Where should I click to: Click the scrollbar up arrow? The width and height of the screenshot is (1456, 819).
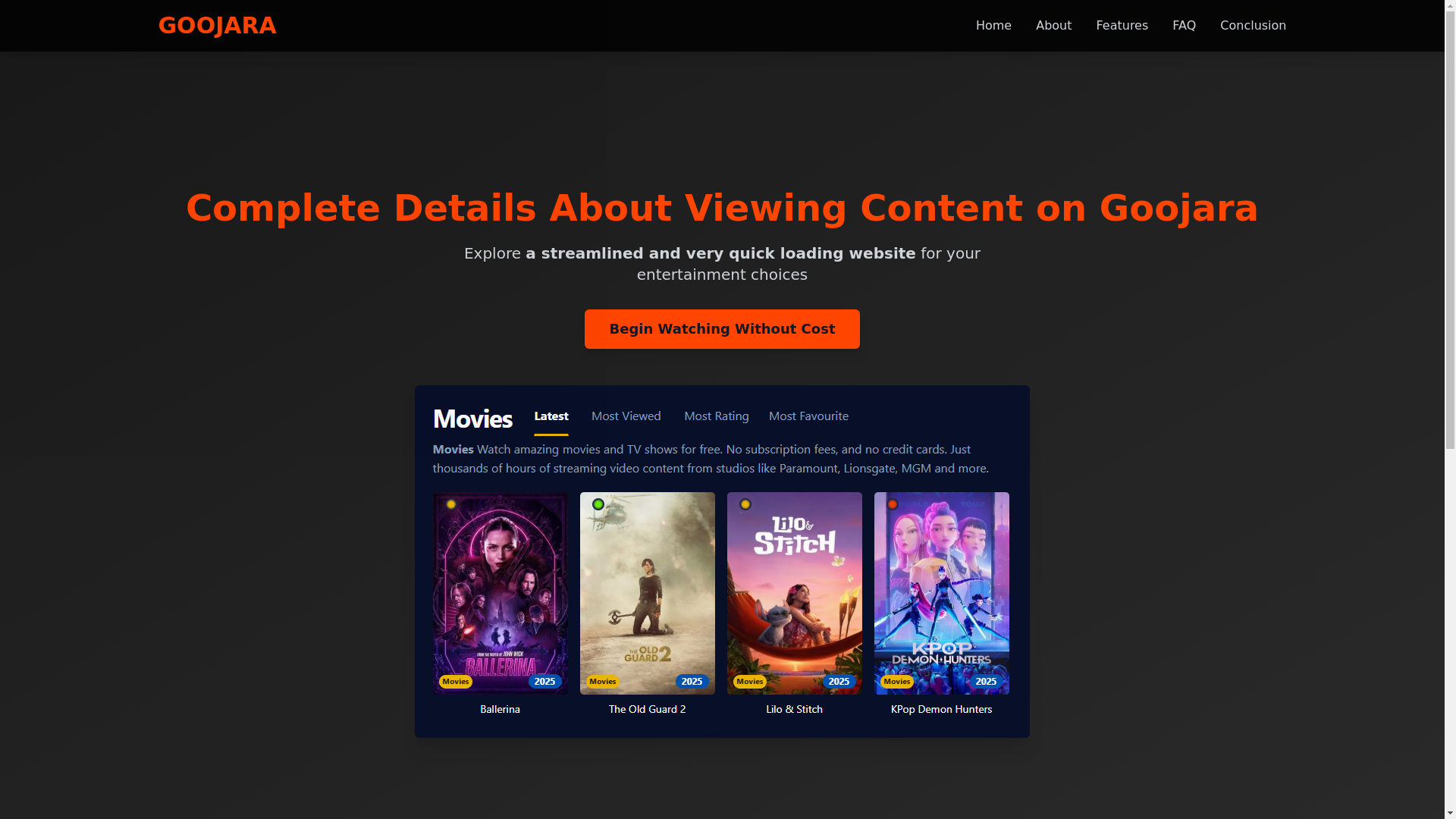coord(1450,6)
